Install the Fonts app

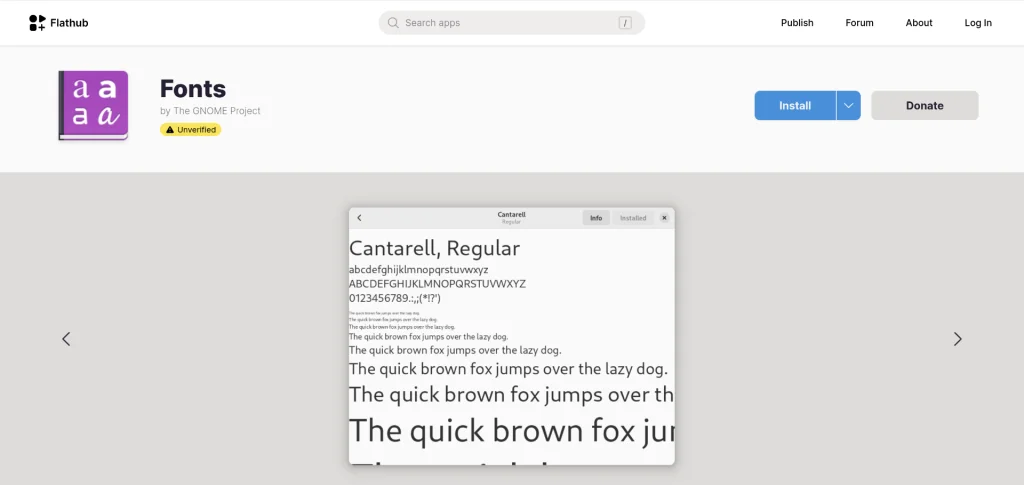point(795,106)
